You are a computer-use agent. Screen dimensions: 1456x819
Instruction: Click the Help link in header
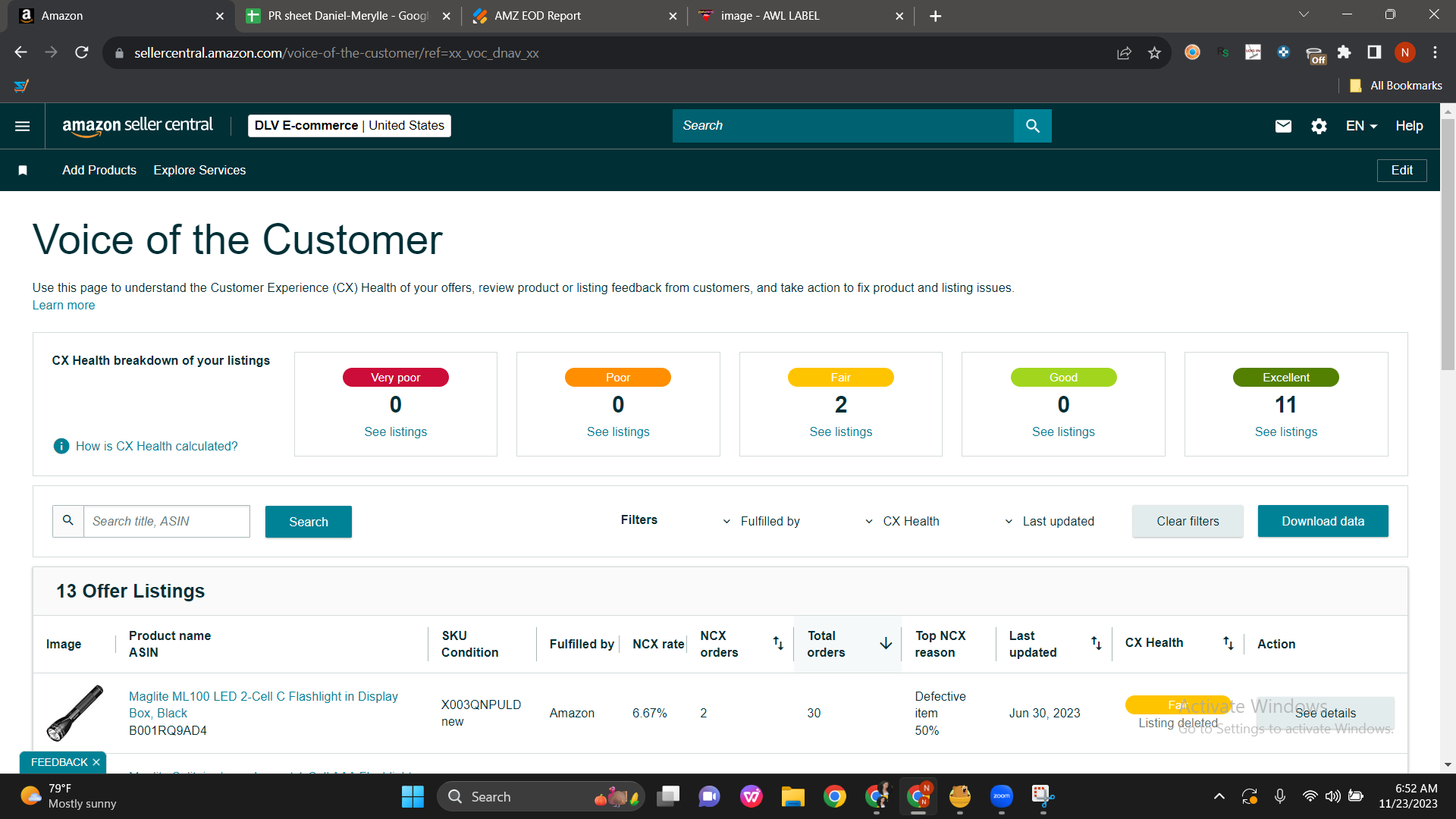click(x=1409, y=126)
